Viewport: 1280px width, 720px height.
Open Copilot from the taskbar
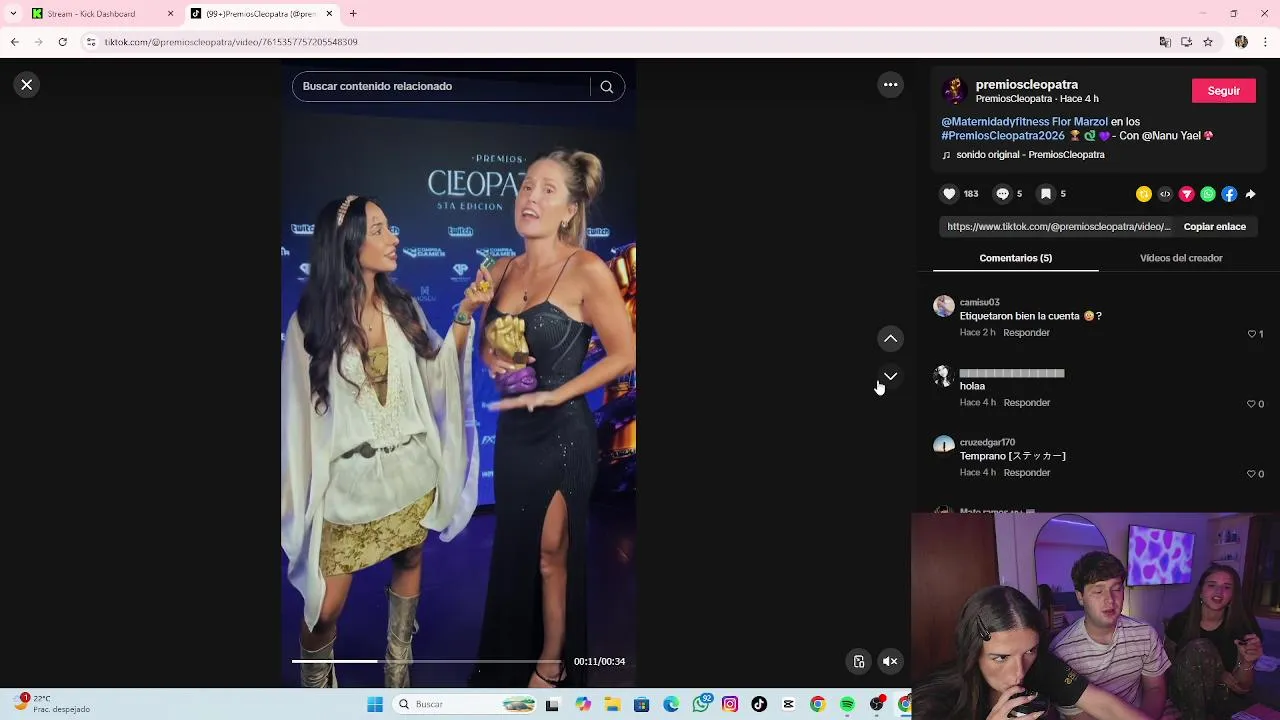[583, 705]
